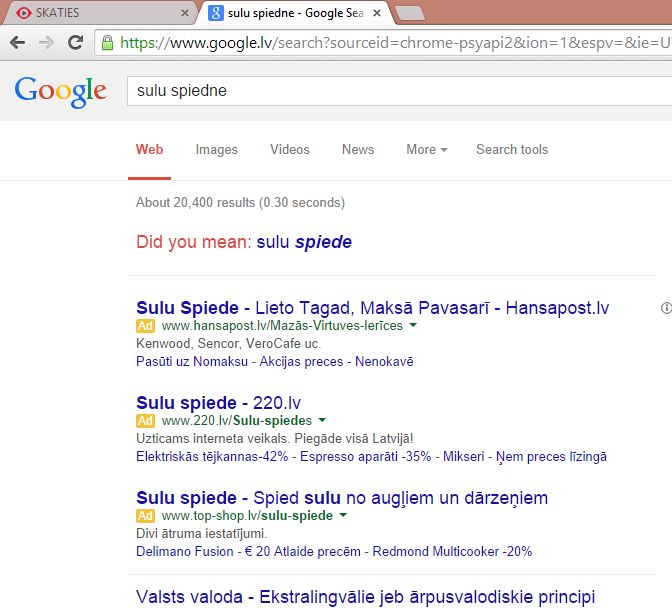Close the sulu spiedne Google Search tab
Image resolution: width=672 pixels, height=608 pixels.
pos(377,13)
